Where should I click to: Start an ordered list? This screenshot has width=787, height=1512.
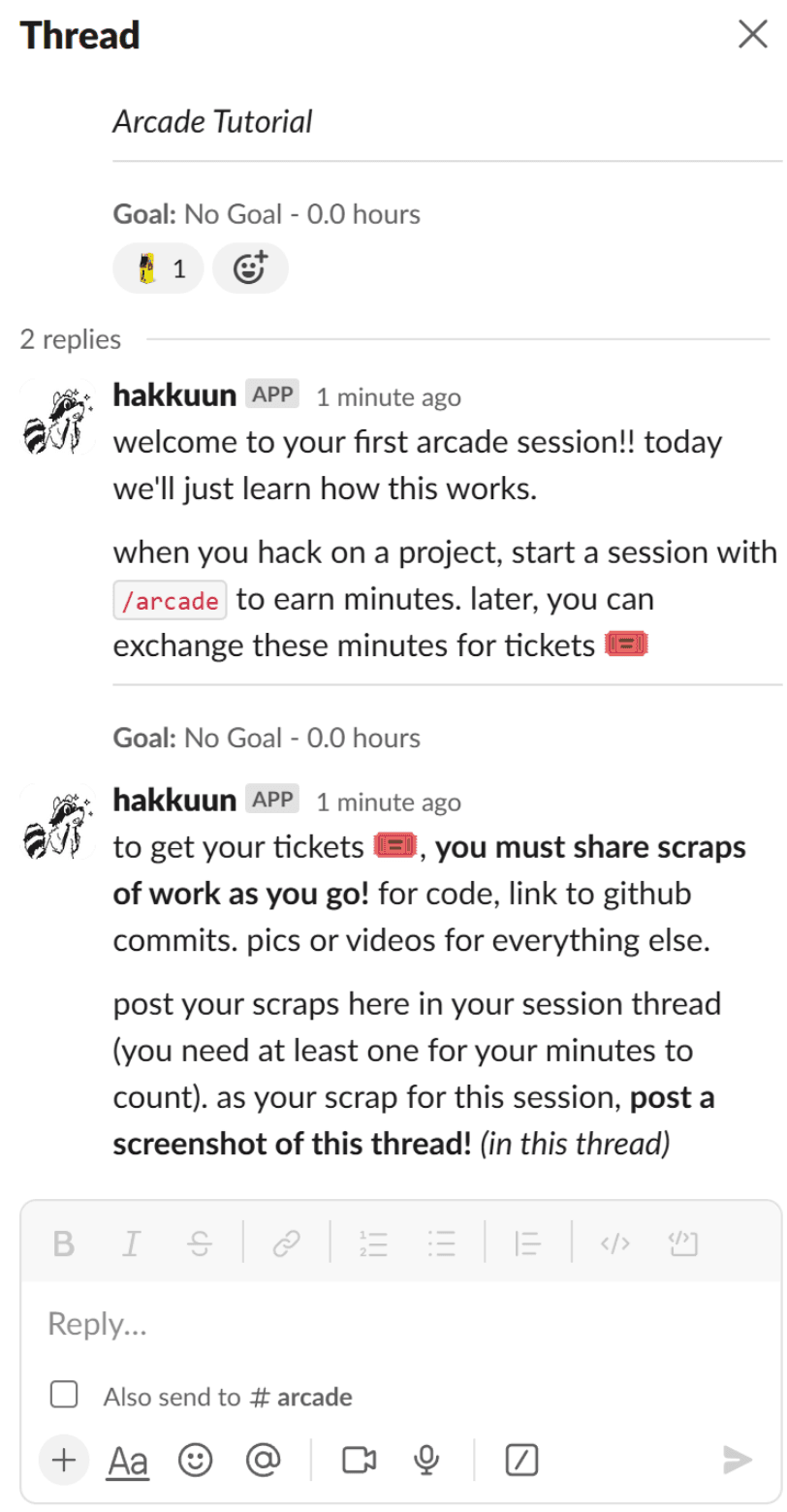click(373, 1243)
